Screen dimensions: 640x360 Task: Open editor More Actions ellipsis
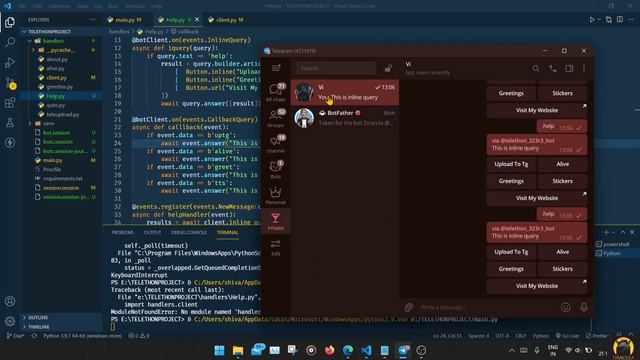(631, 20)
